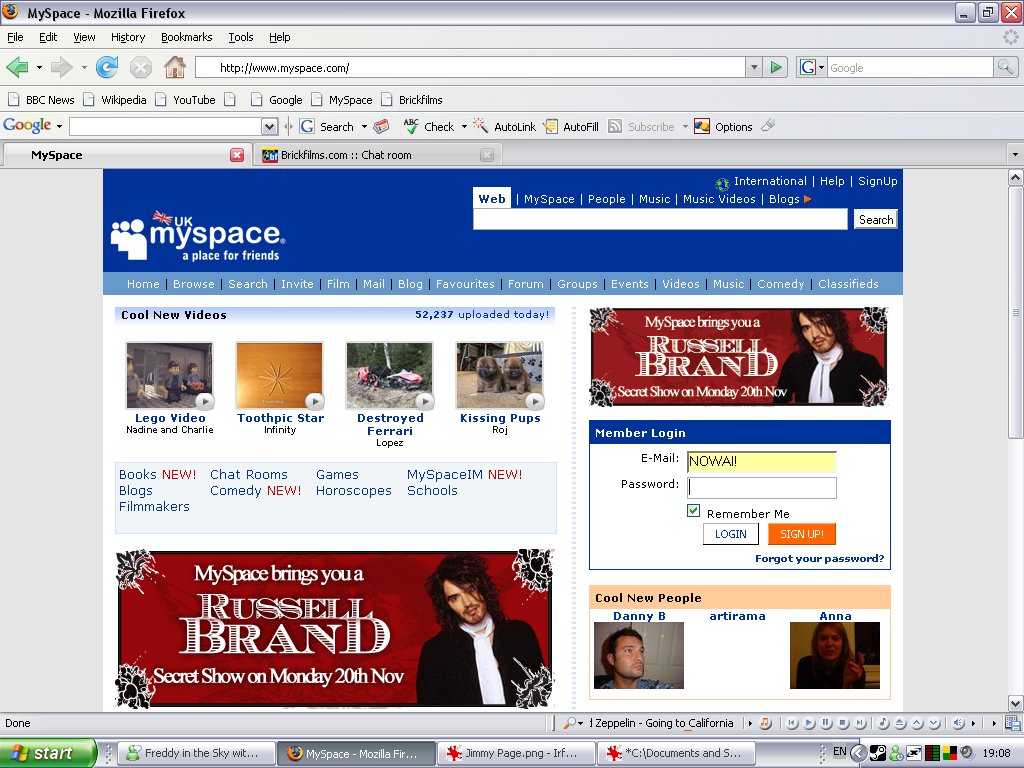Open the Forward button history dropdown
This screenshot has height=768, width=1024.
coord(84,67)
